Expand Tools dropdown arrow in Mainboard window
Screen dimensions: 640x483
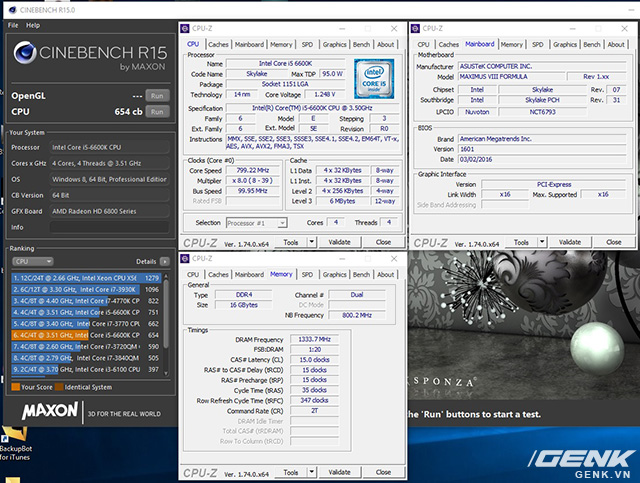point(542,242)
